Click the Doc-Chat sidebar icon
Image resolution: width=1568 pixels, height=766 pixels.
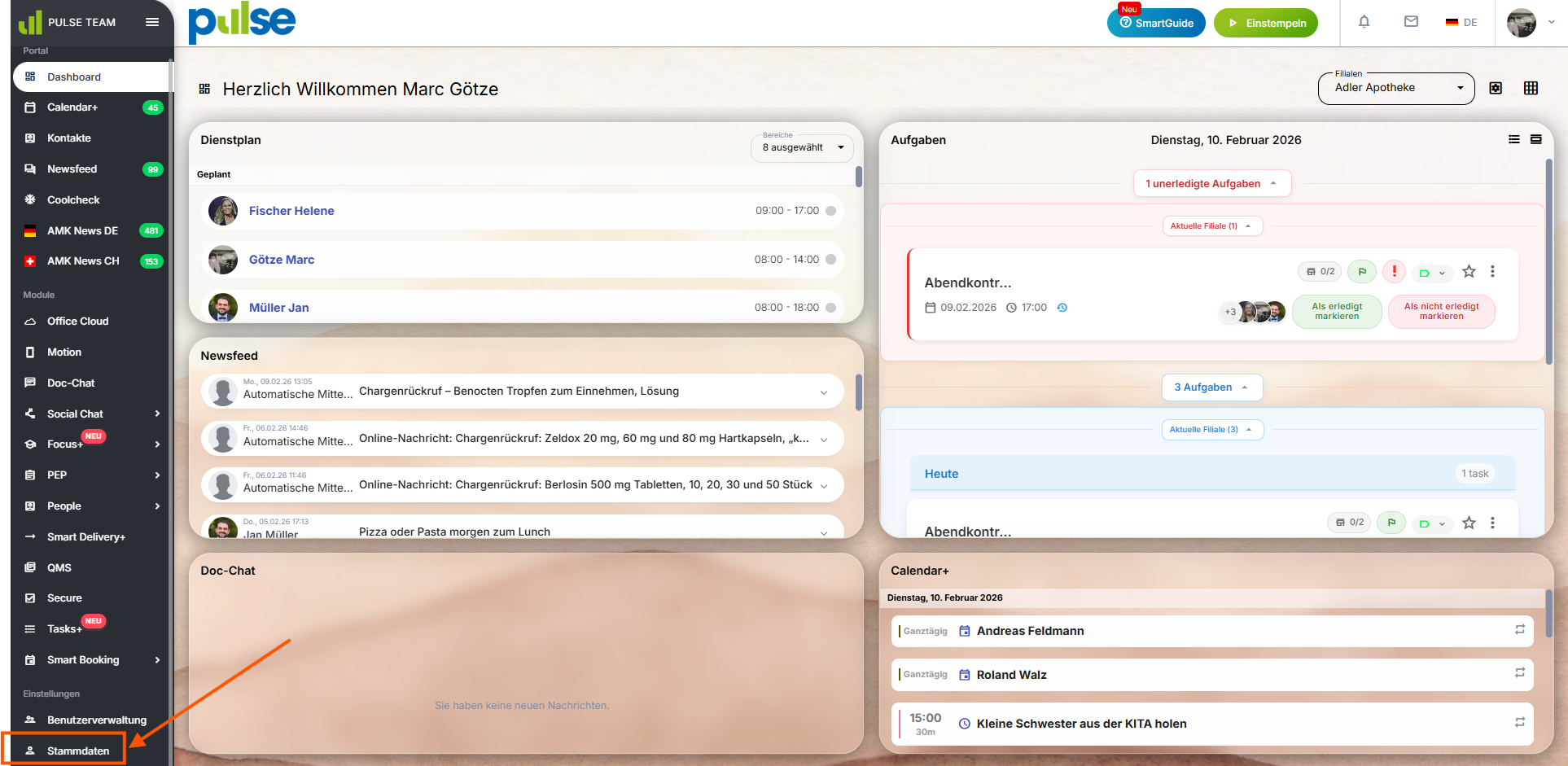(30, 383)
